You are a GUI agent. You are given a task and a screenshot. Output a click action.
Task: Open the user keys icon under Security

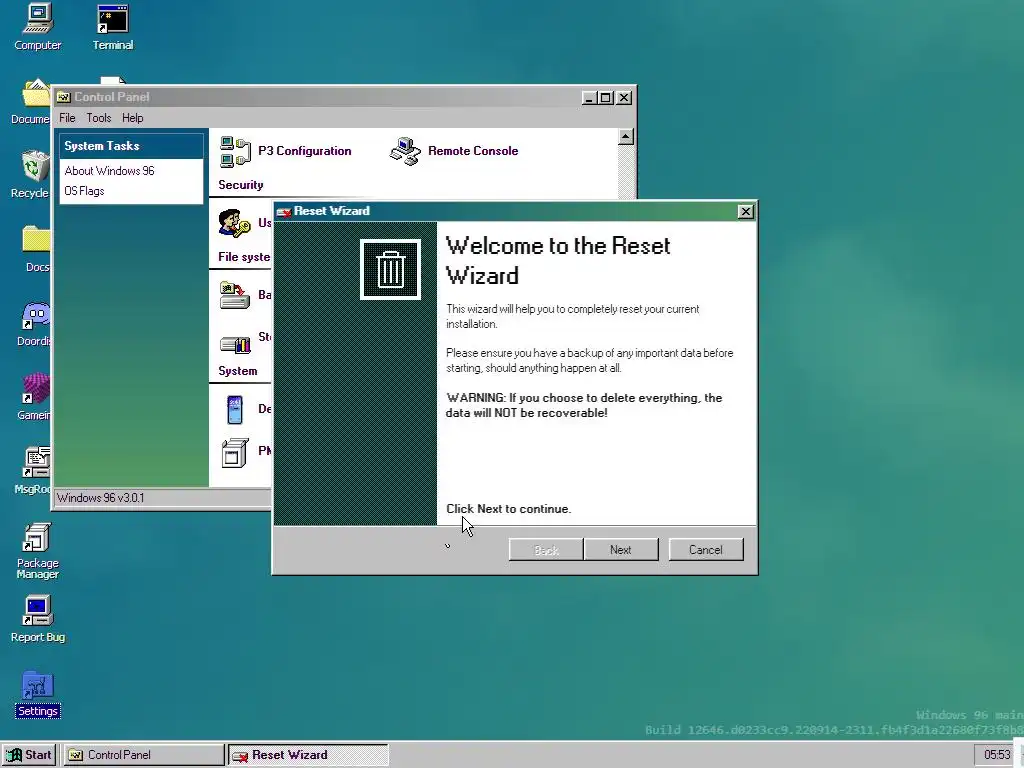pyautogui.click(x=234, y=223)
